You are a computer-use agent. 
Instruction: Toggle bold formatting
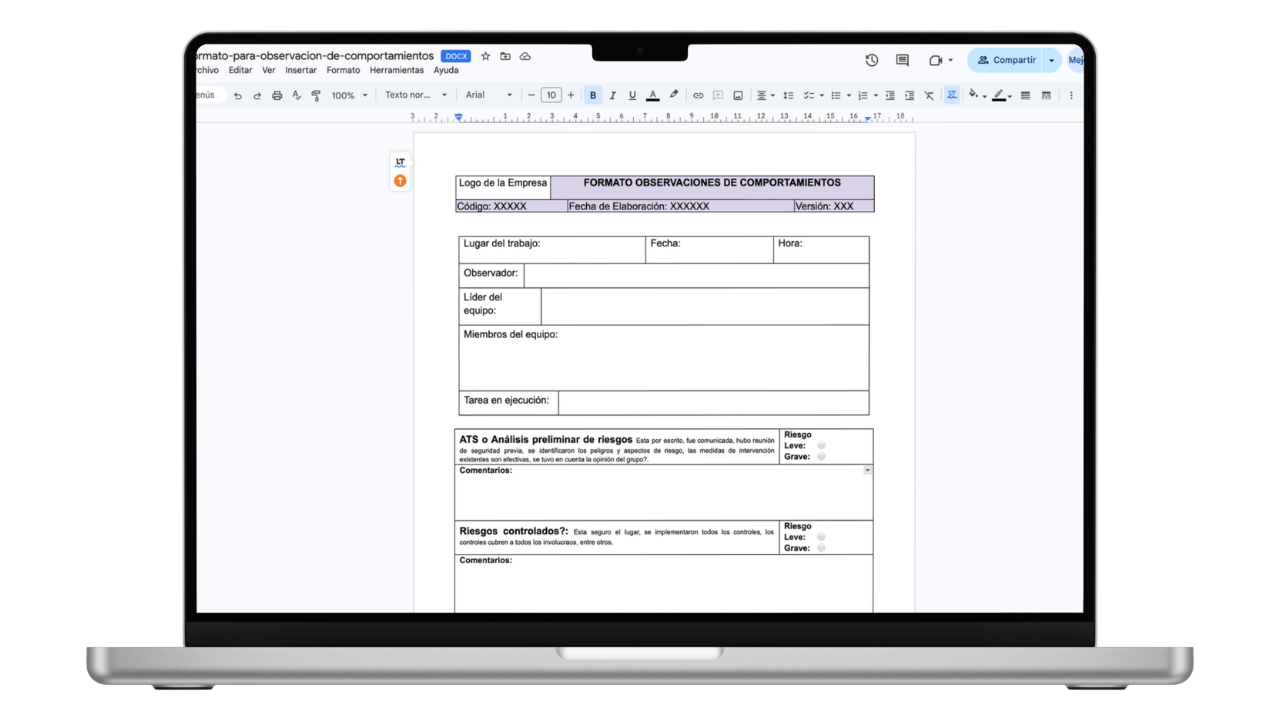pyautogui.click(x=592, y=95)
